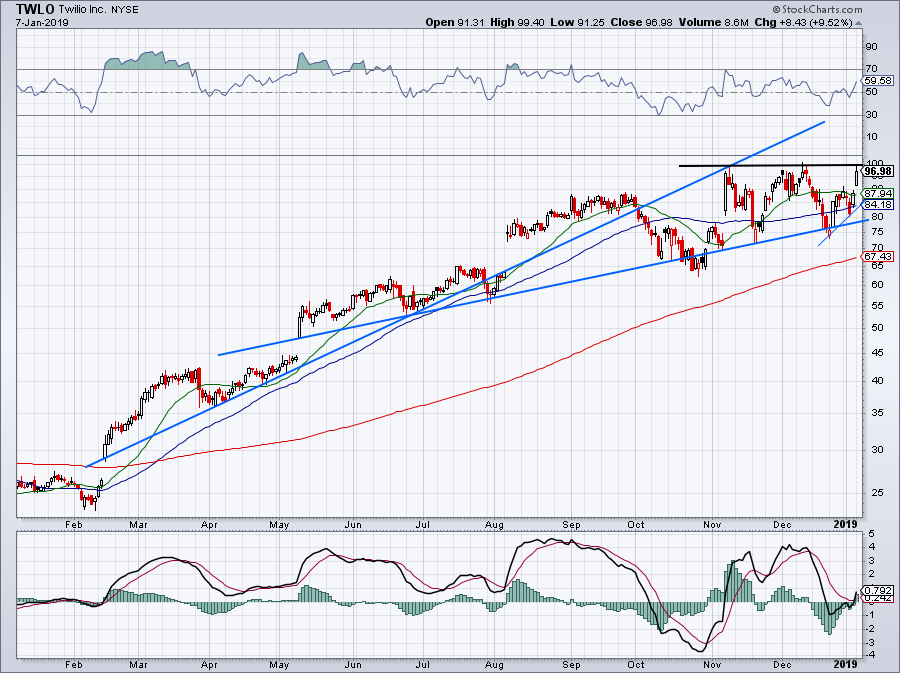Image resolution: width=900 pixels, height=673 pixels.
Task: Click Oct on the price chart time axis
Action: point(636,524)
